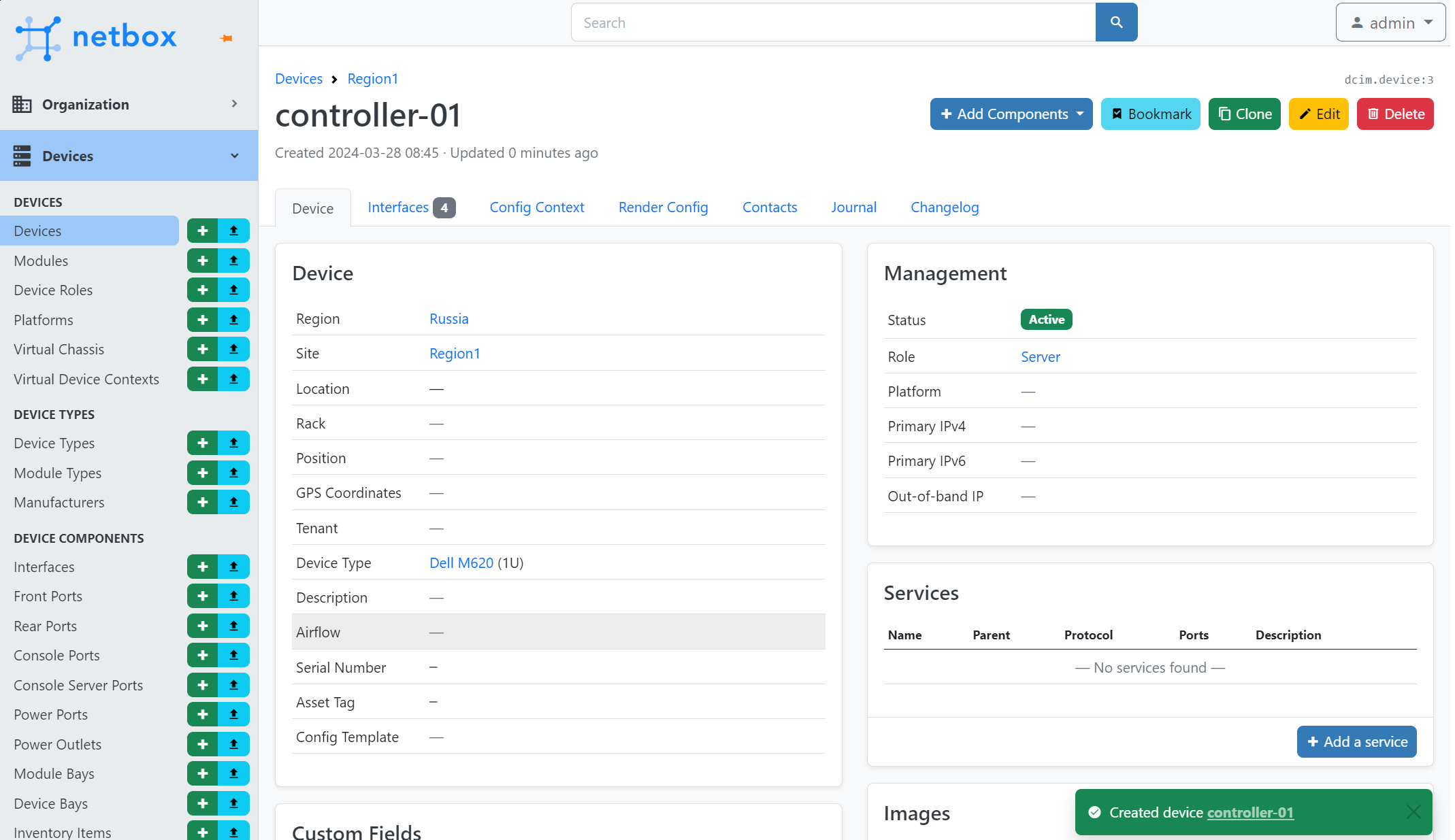Screen dimensions: 1455x840
Task: Collapse the Devices sidebar section
Action: pos(129,156)
